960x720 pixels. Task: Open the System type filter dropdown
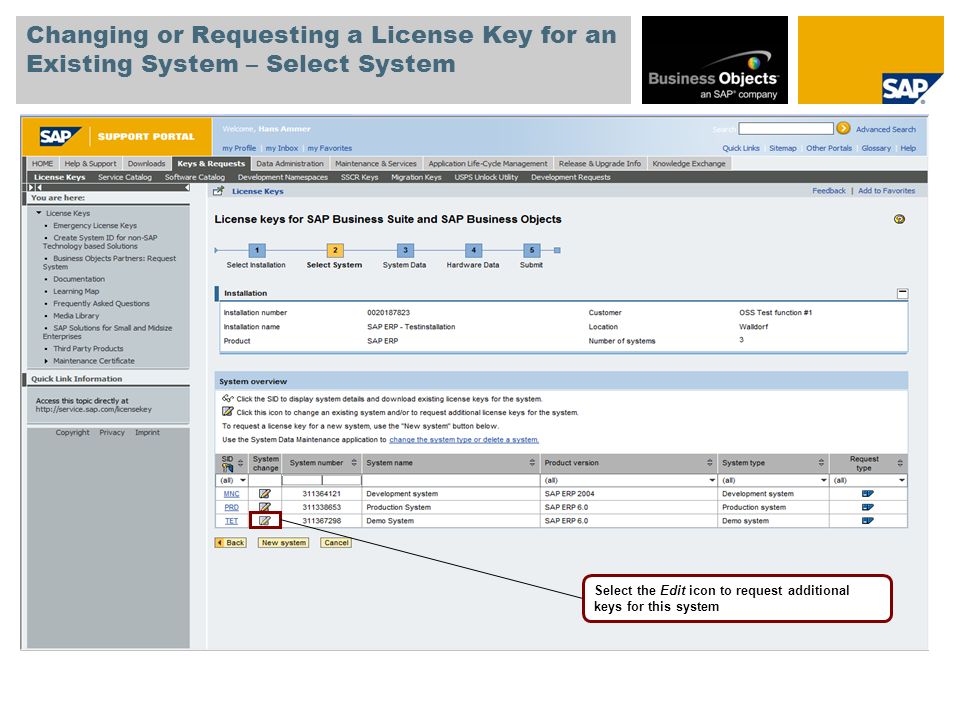[x=823, y=480]
